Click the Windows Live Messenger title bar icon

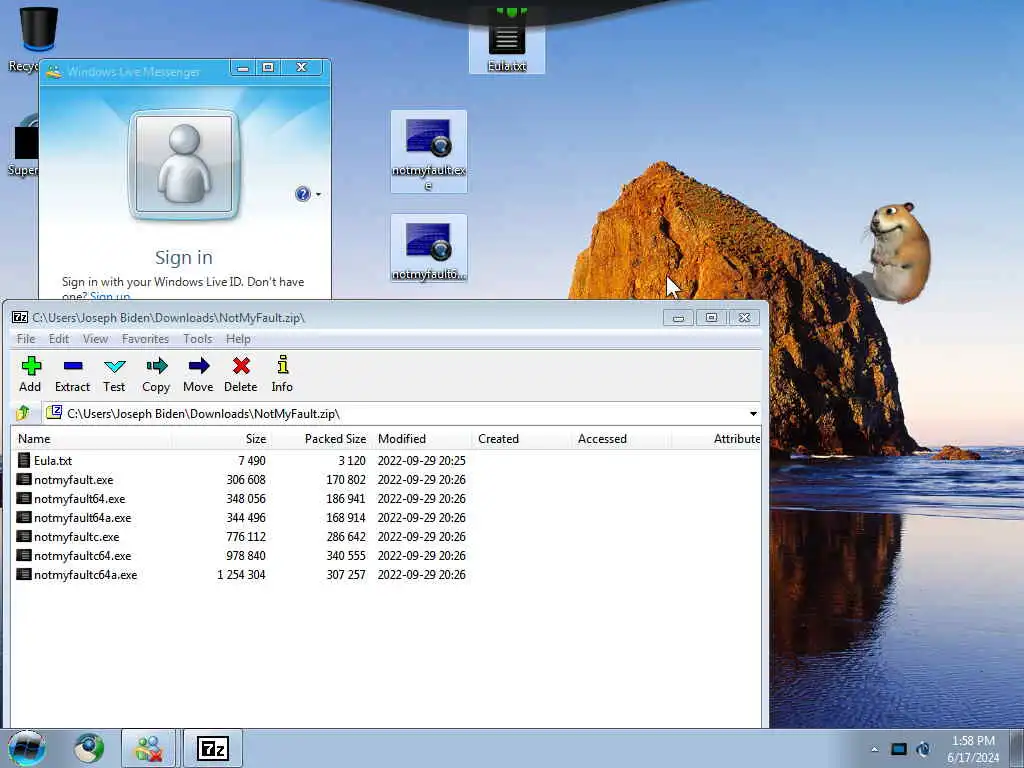pyautogui.click(x=54, y=71)
